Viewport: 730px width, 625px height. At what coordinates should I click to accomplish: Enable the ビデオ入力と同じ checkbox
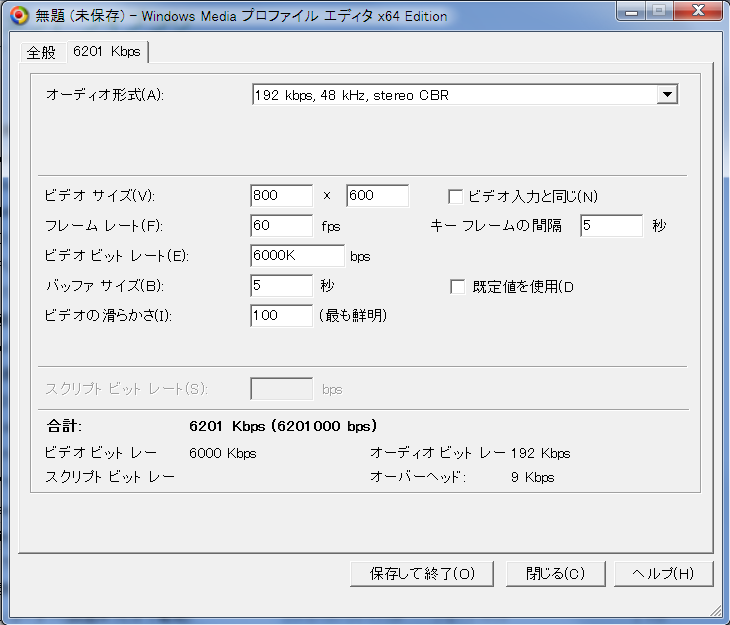point(456,196)
